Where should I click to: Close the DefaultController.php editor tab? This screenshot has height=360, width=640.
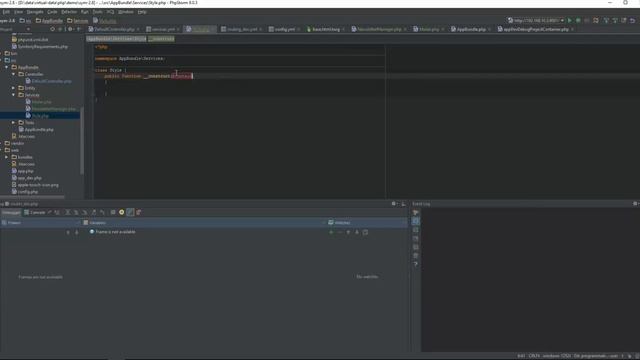click(x=138, y=29)
